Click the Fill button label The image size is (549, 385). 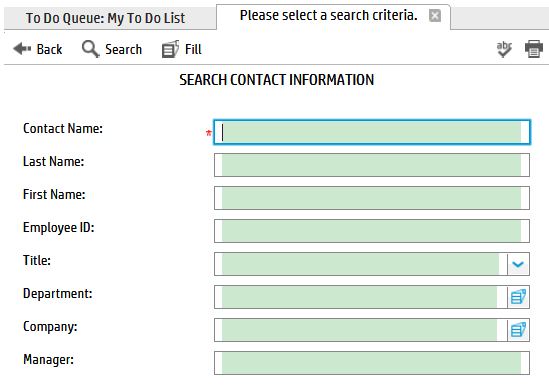pos(193,49)
